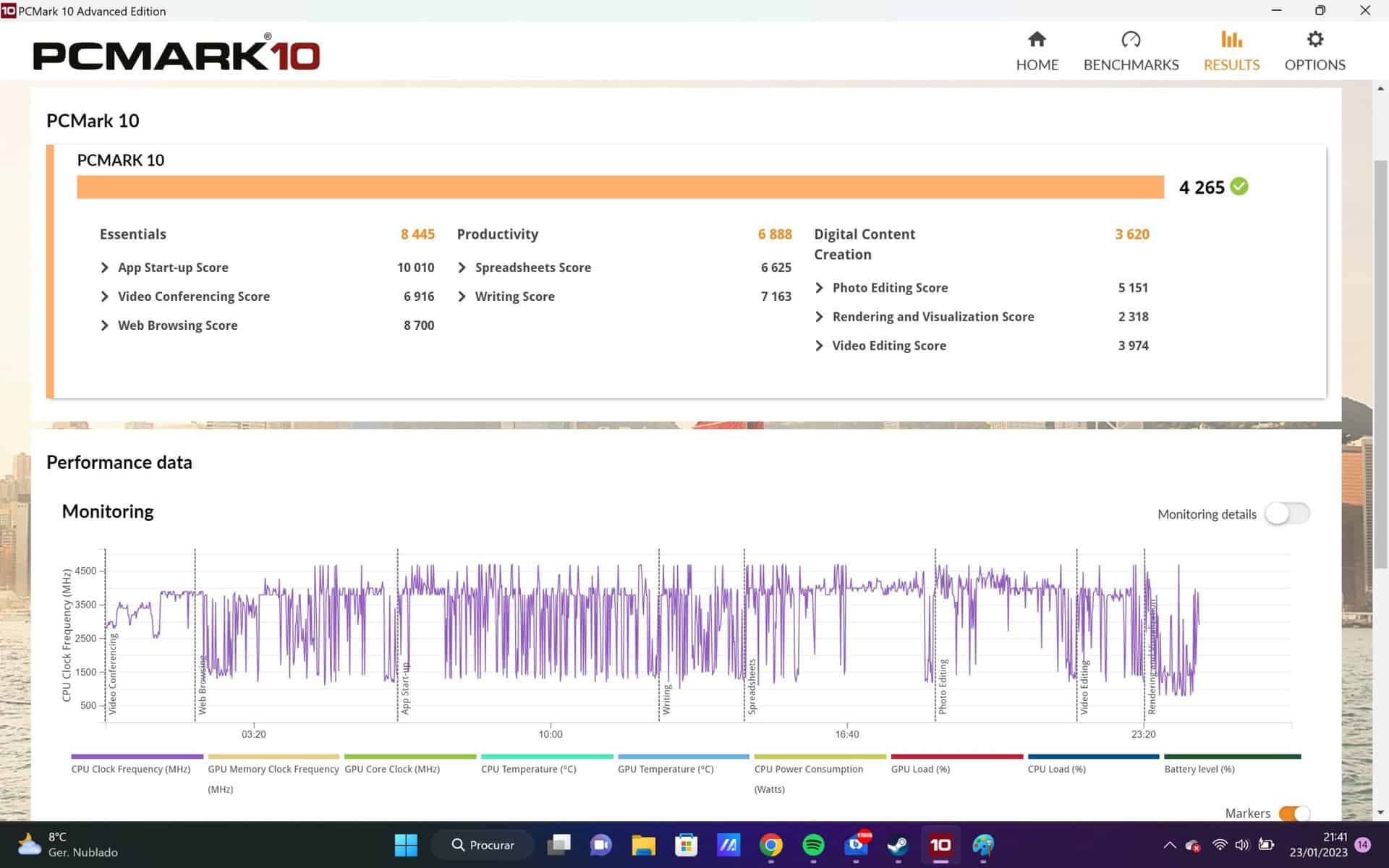Viewport: 1389px width, 868px height.
Task: Open Options gear icon
Action: [x=1314, y=39]
